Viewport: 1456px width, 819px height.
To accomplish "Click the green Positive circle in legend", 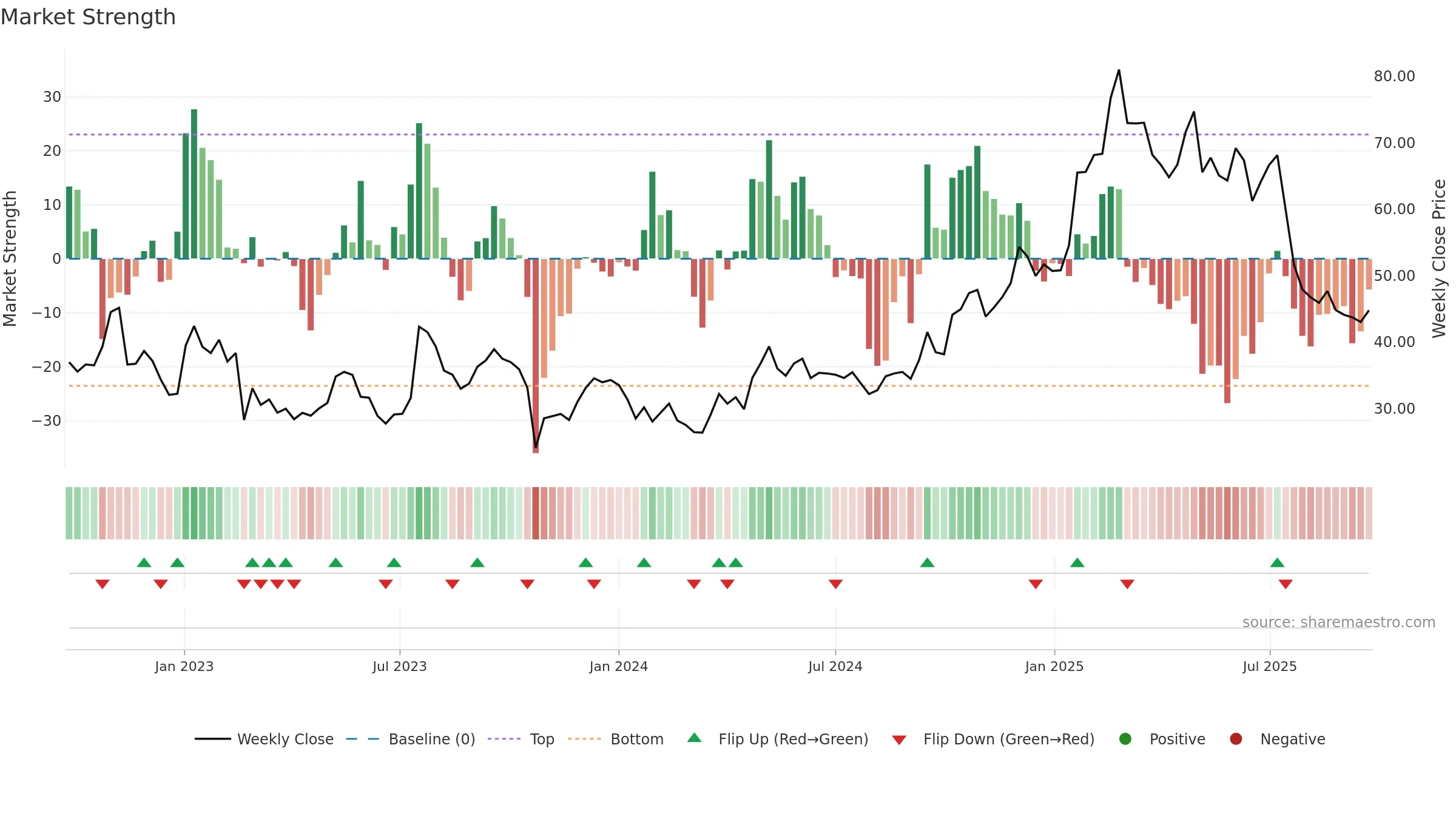I will [1125, 739].
